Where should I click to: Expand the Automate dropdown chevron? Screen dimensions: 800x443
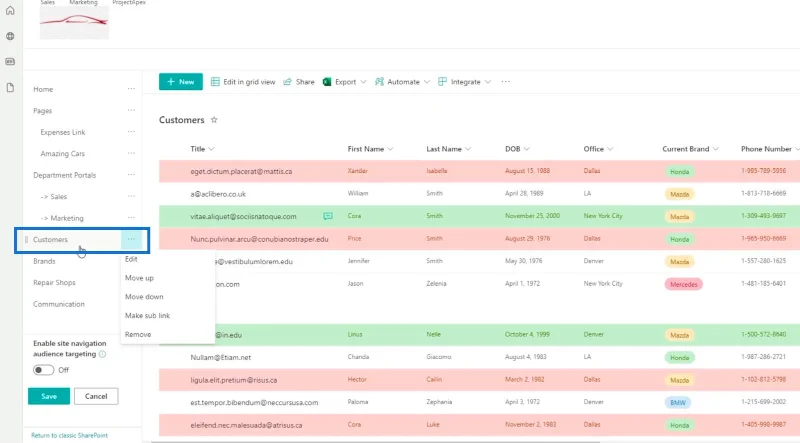click(x=427, y=82)
